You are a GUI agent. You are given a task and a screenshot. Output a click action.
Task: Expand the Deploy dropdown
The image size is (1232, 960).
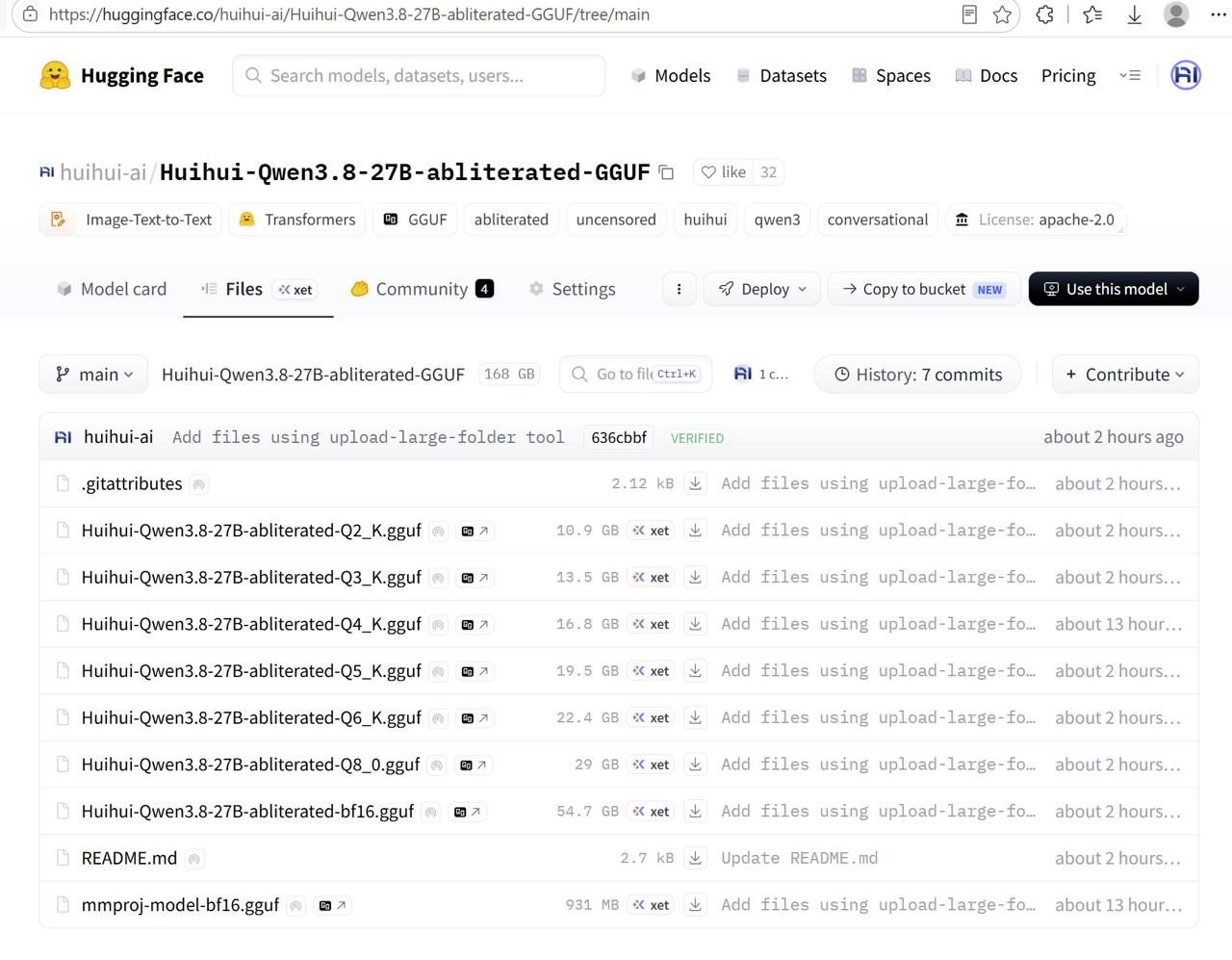click(762, 289)
